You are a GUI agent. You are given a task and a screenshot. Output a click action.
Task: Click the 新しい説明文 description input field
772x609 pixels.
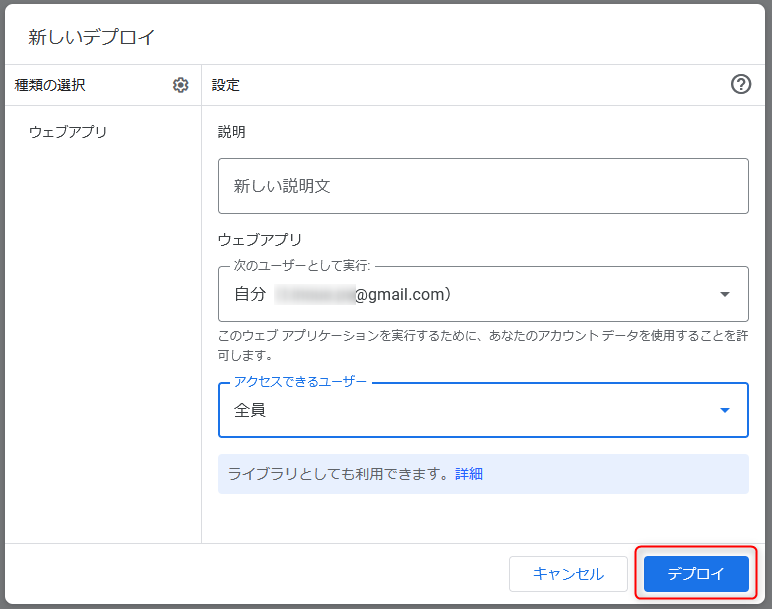pyautogui.click(x=483, y=186)
